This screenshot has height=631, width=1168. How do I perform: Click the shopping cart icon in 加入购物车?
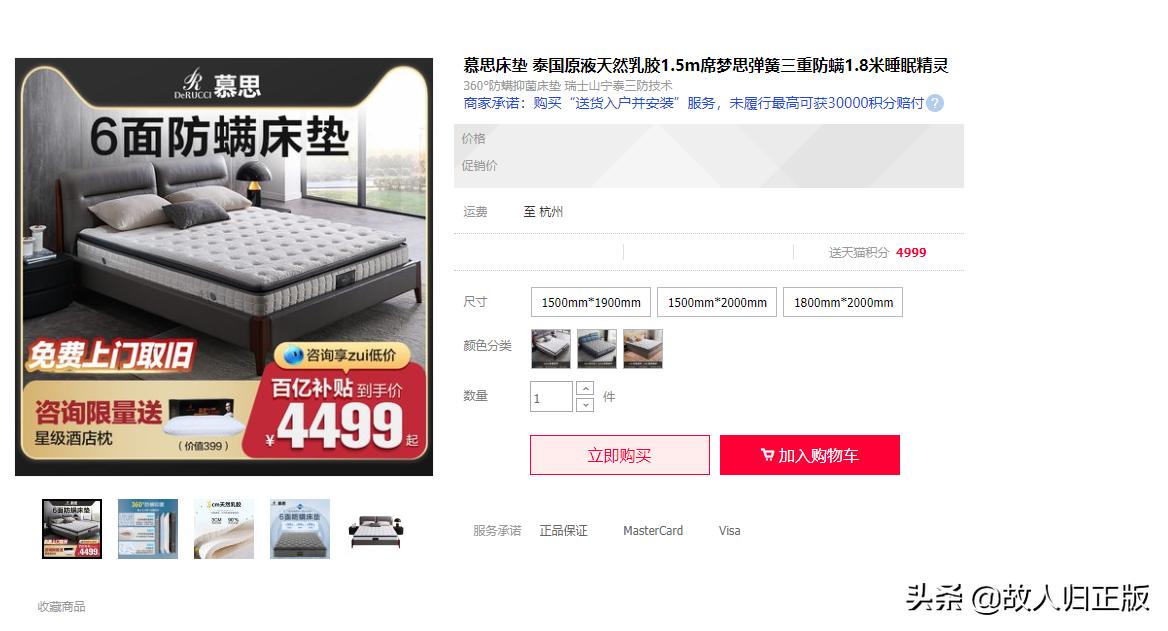point(767,455)
